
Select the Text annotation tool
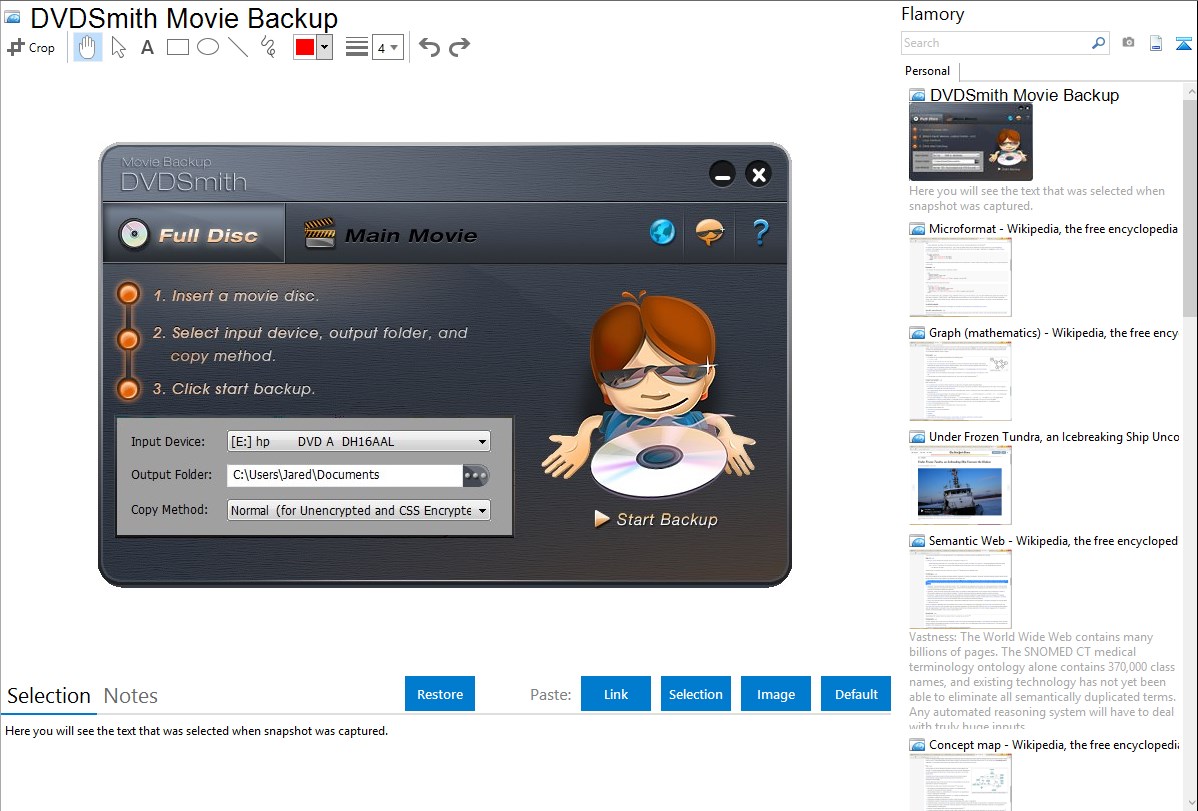tap(147, 47)
